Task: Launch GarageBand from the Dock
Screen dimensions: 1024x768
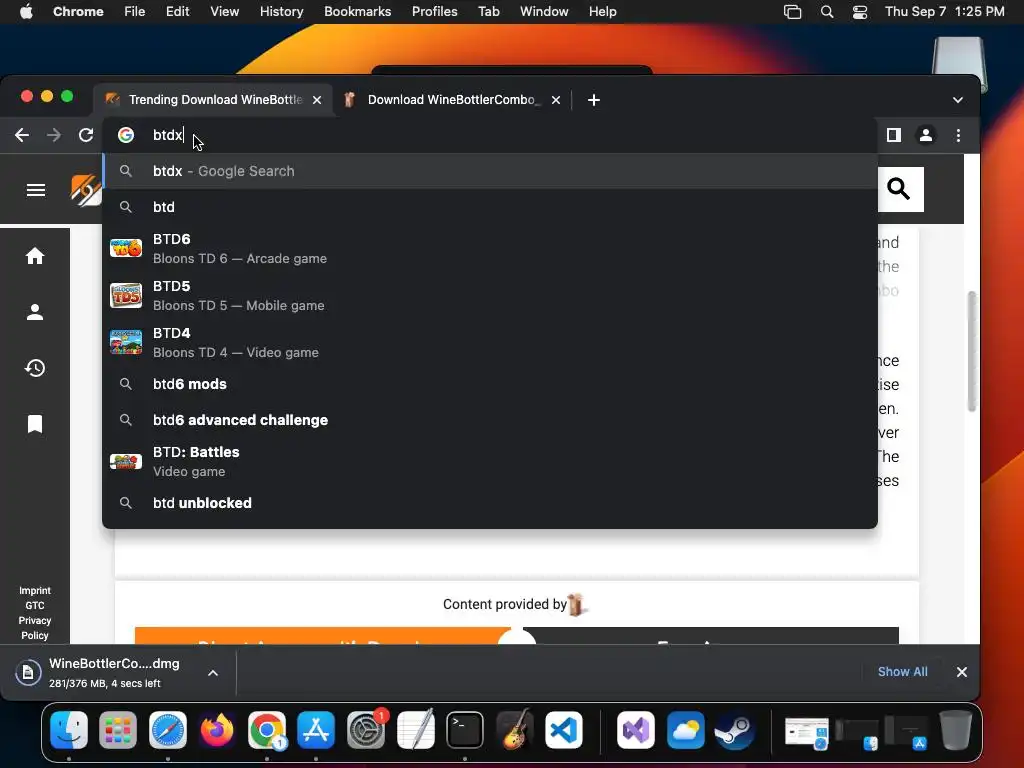Action: (515, 729)
